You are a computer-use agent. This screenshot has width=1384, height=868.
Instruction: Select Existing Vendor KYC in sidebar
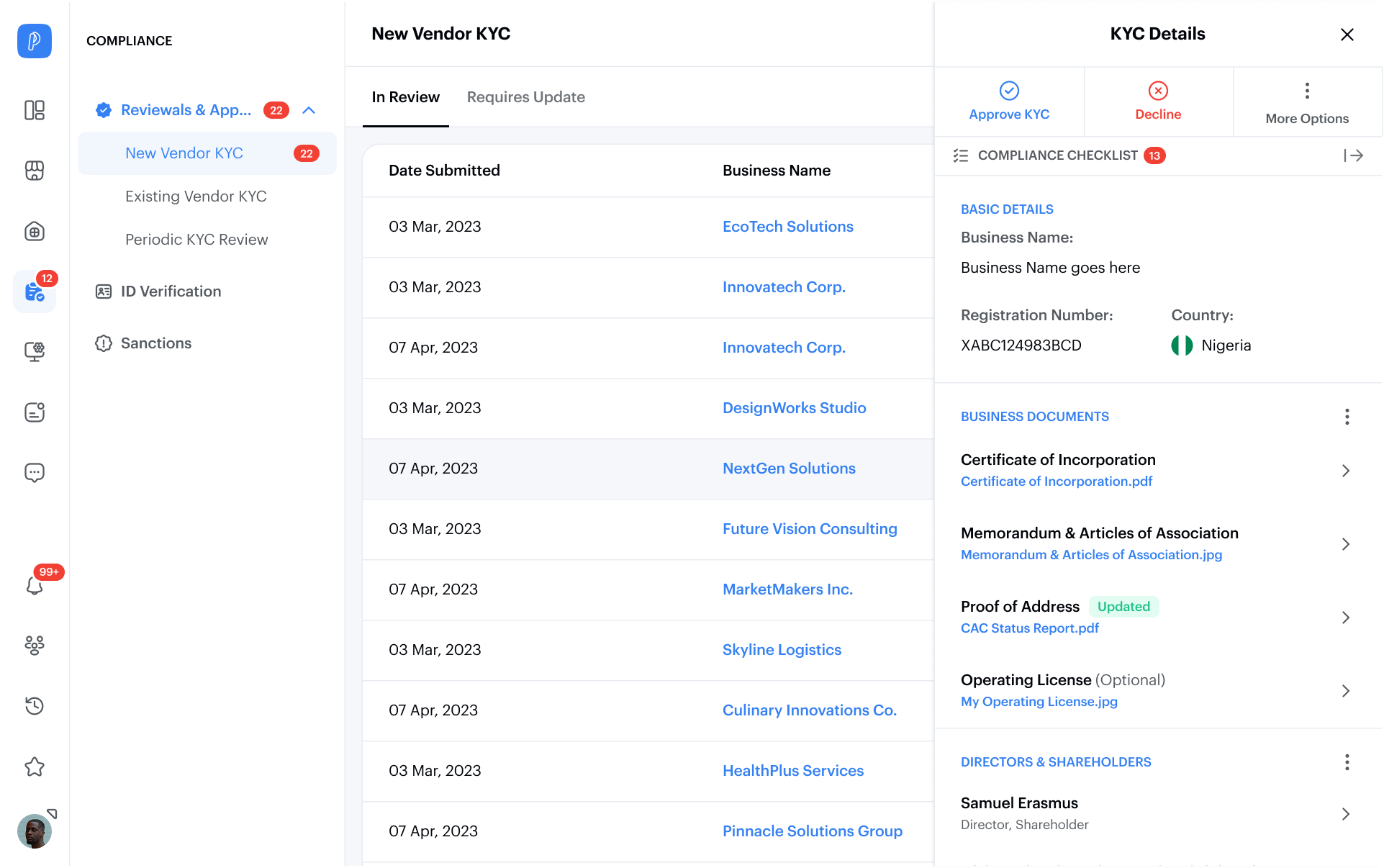pyautogui.click(x=196, y=196)
